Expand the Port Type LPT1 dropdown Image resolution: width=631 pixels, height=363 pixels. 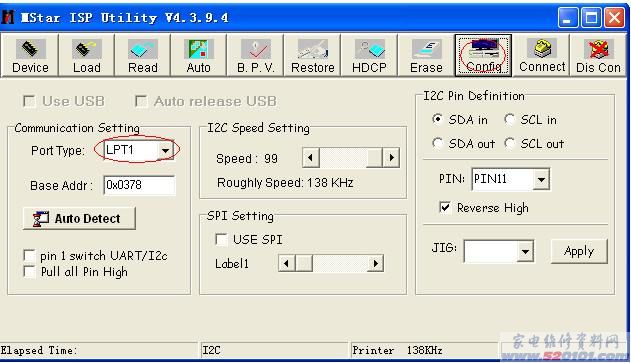coord(165,151)
